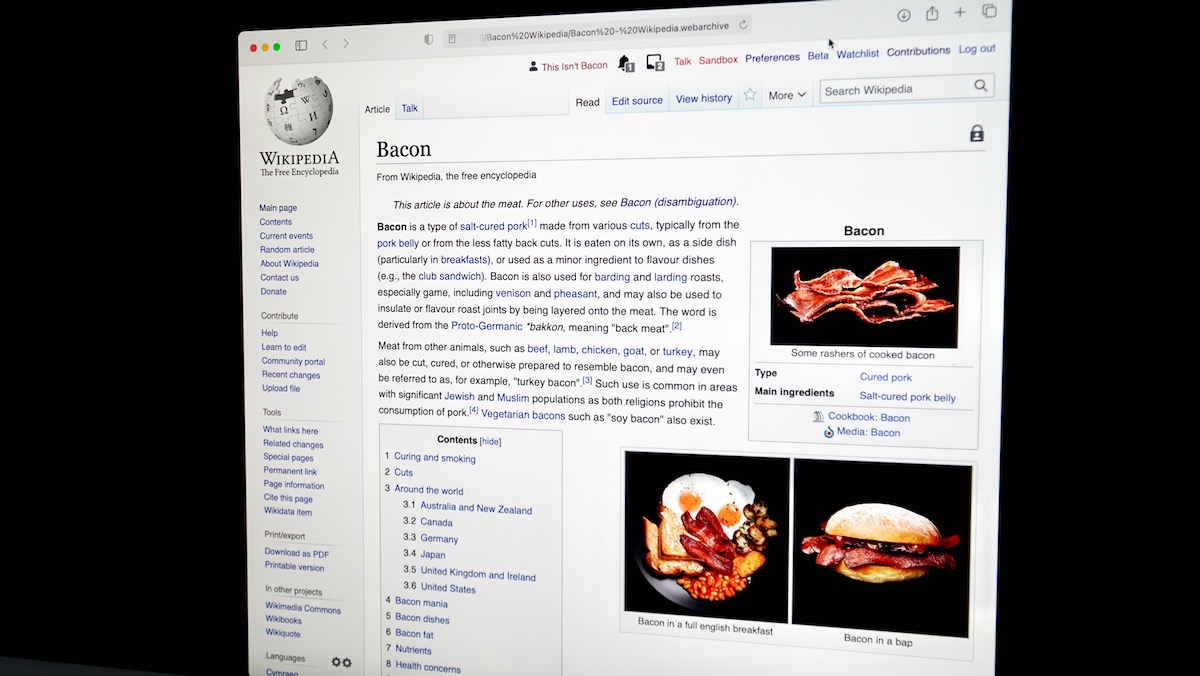The width and height of the screenshot is (1200, 676).
Task: Select the Article tab
Action: (x=377, y=109)
